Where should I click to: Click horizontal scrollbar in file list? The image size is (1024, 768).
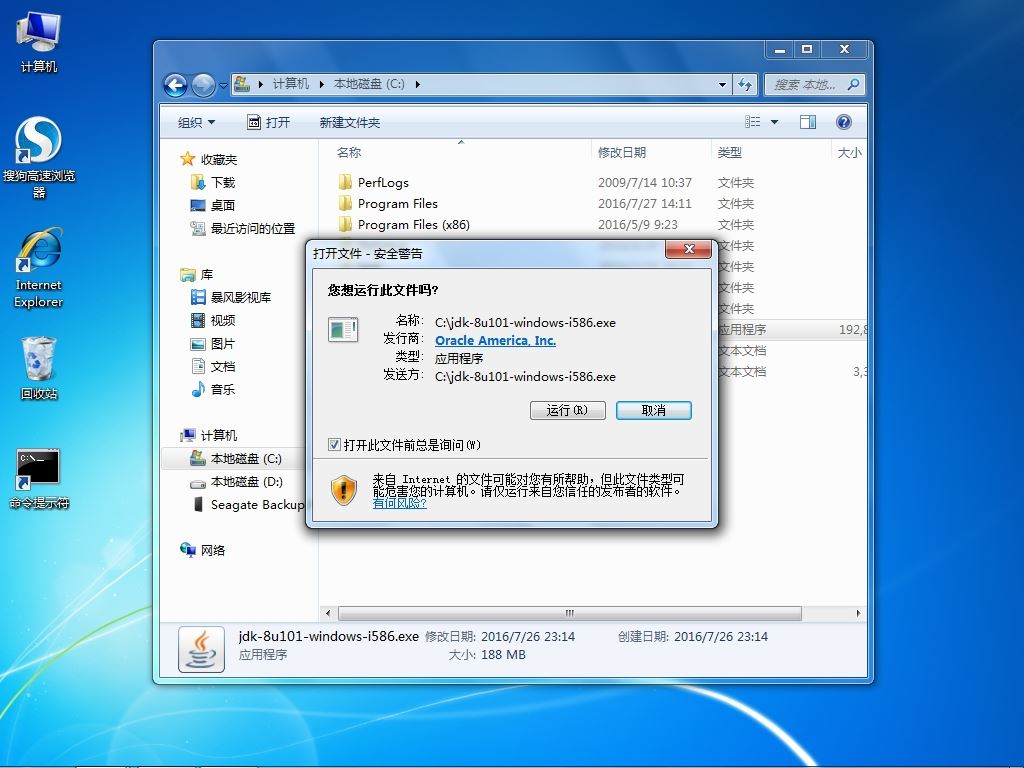569,613
